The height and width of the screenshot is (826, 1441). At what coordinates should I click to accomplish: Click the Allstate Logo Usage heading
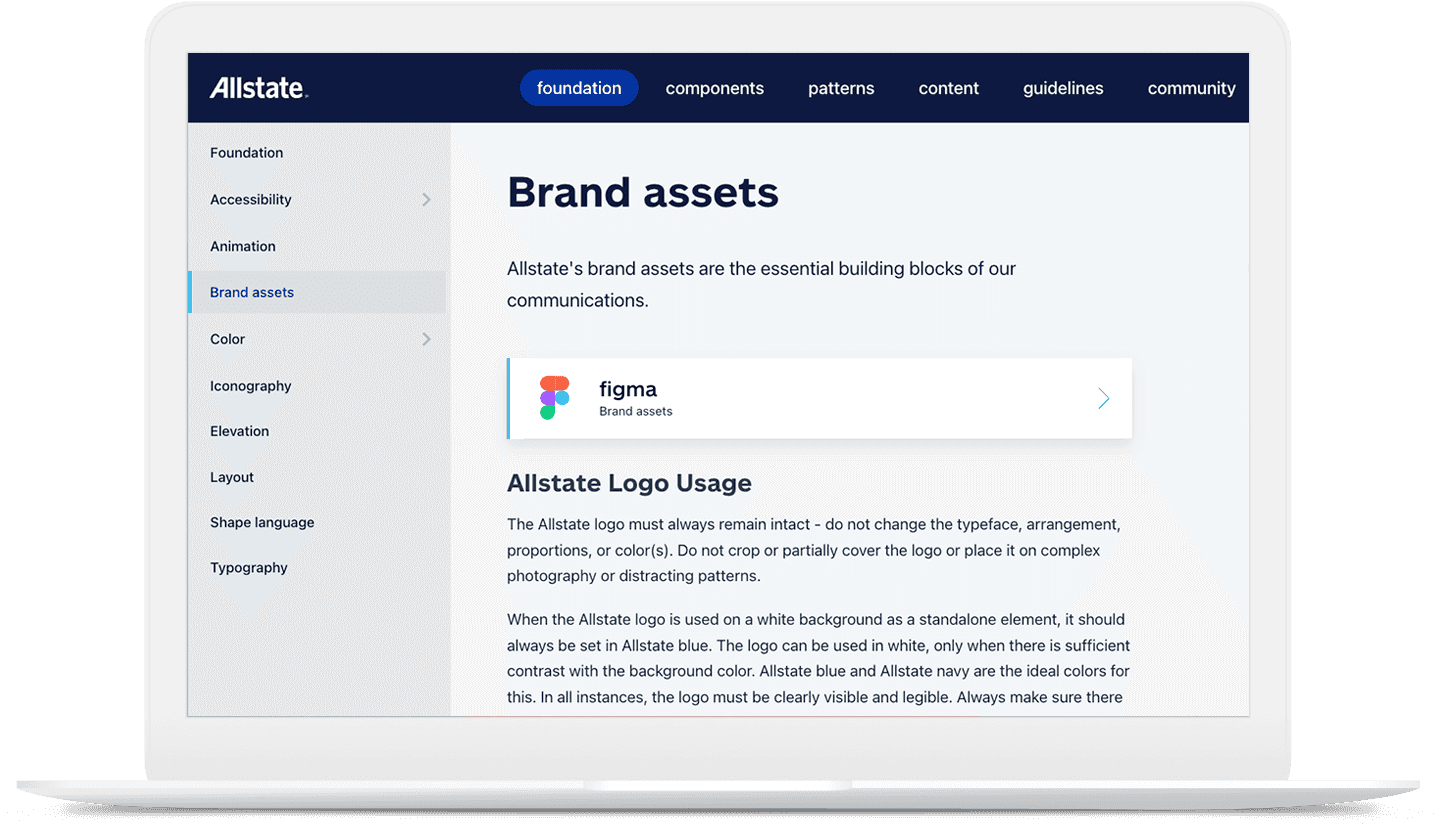pos(629,483)
